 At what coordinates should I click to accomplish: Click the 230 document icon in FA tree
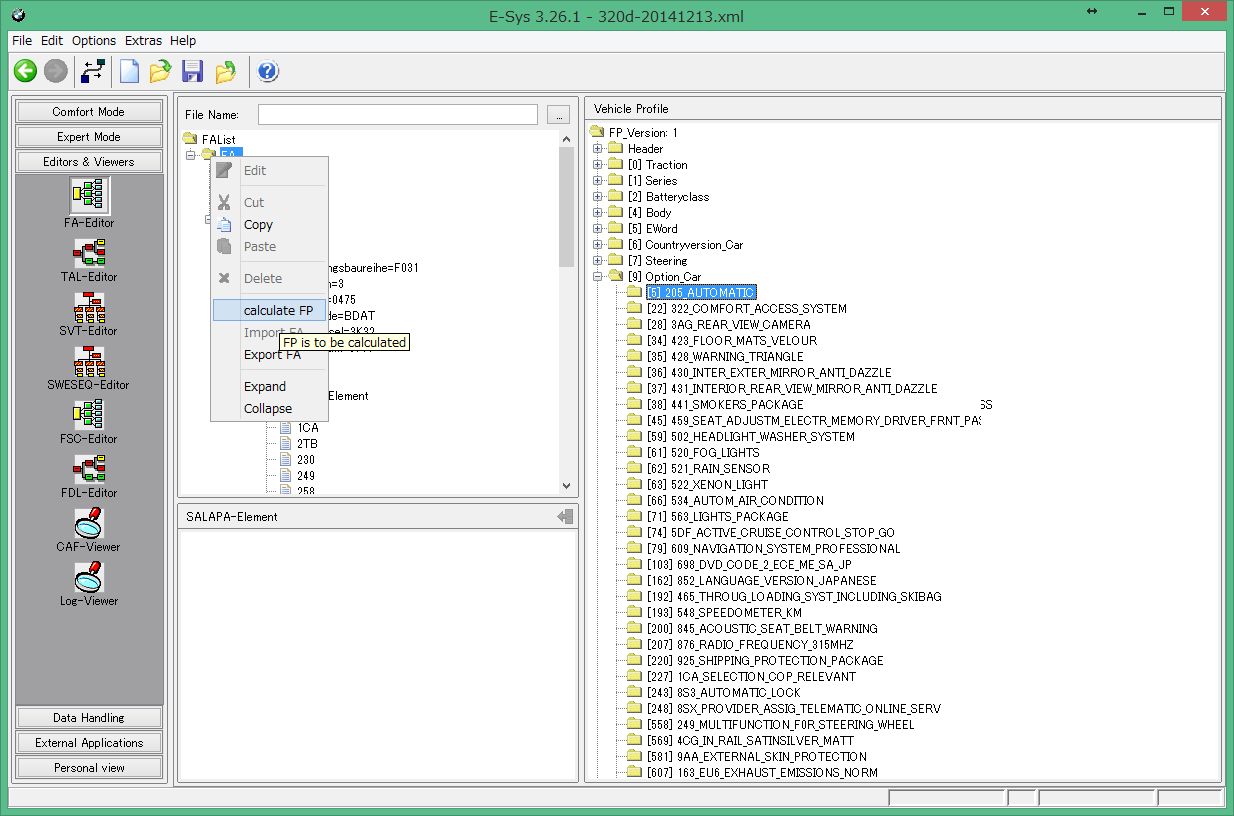[285, 460]
